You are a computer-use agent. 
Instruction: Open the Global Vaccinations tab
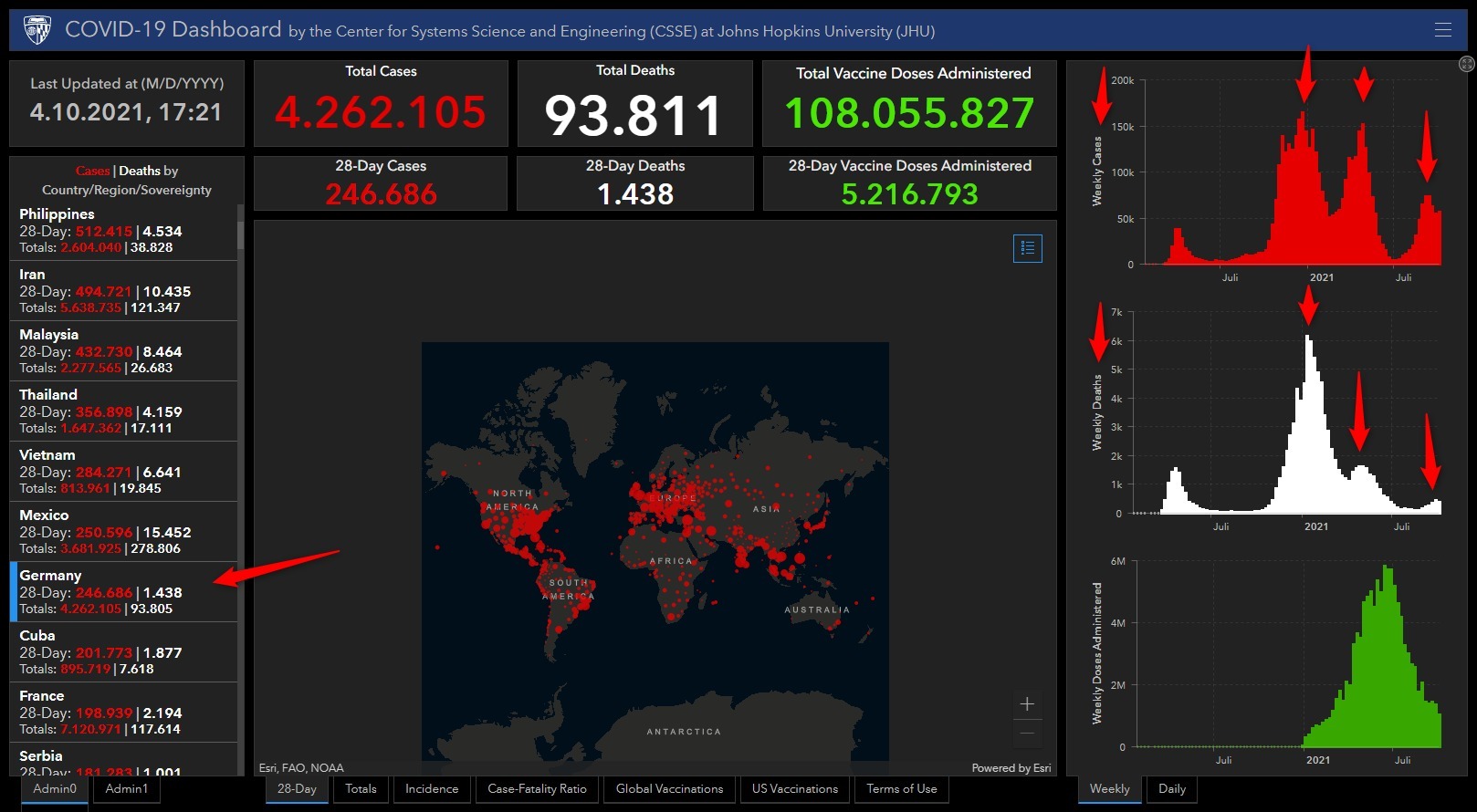pos(669,789)
